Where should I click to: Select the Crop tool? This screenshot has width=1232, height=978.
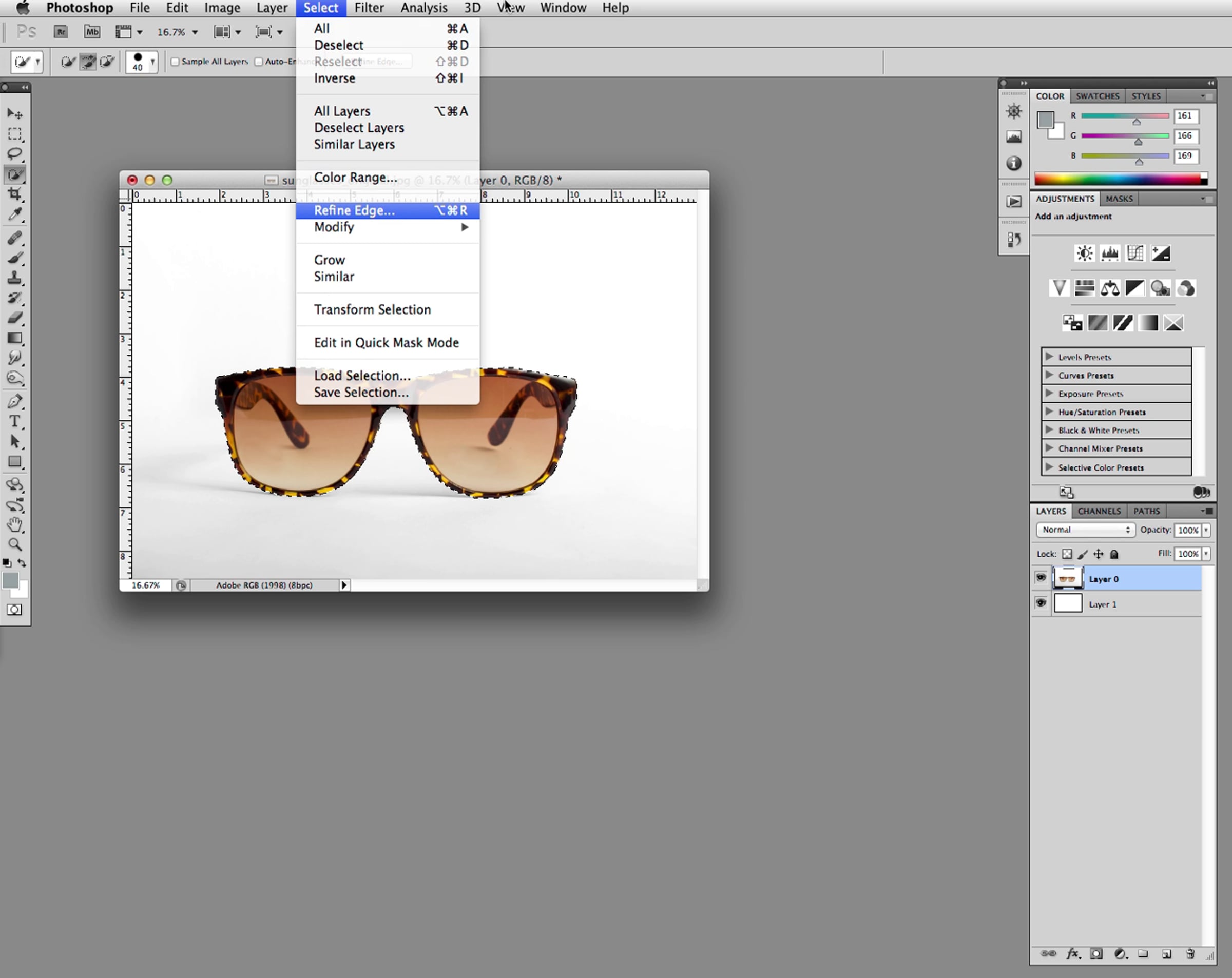(15, 194)
